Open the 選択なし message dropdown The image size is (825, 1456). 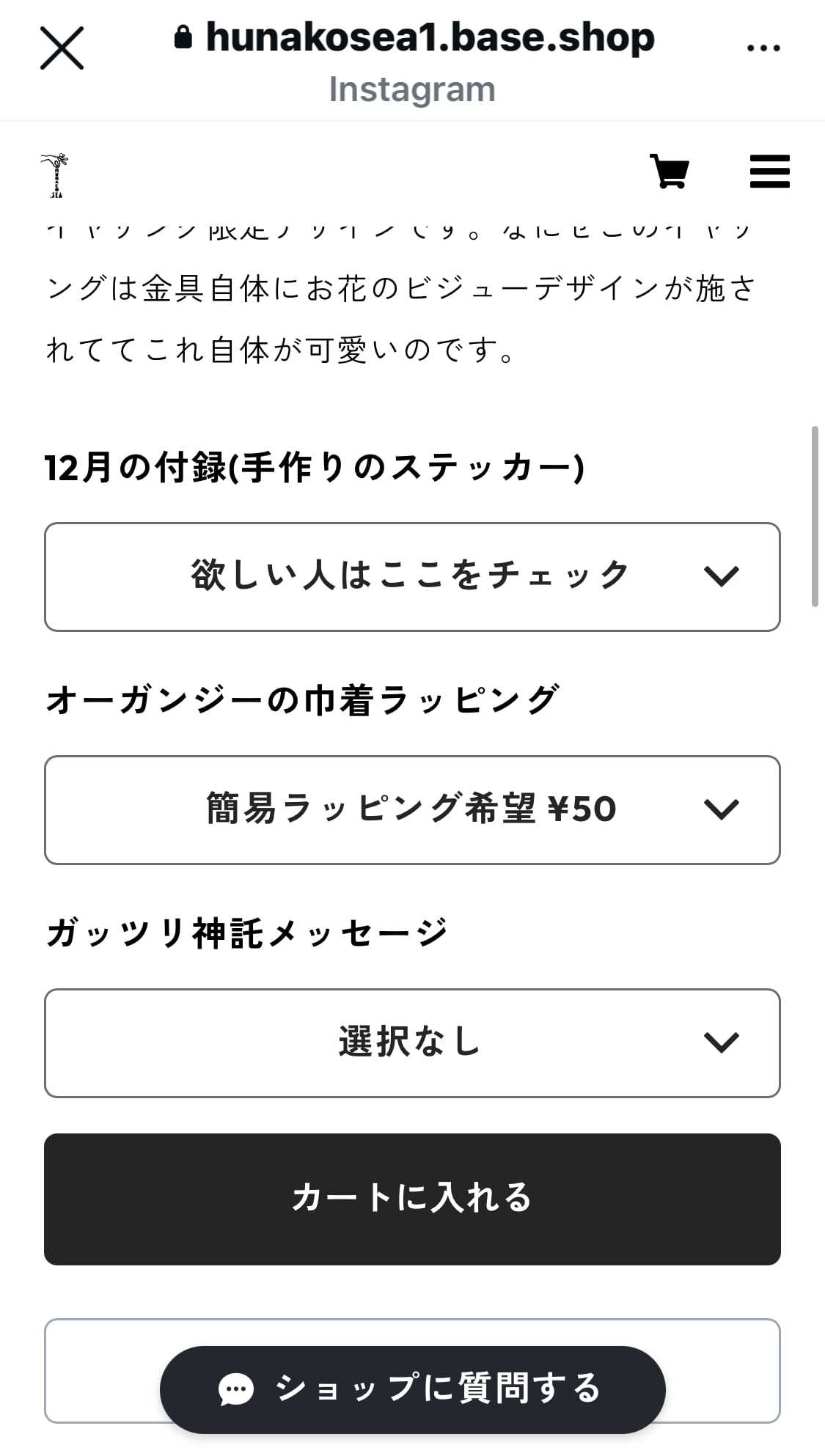click(x=411, y=1043)
